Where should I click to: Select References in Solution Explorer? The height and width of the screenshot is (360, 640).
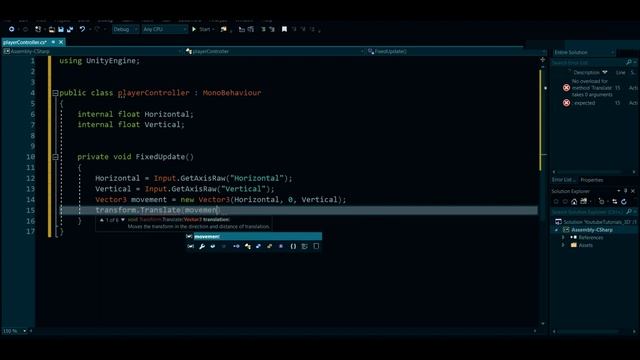tap(591, 238)
